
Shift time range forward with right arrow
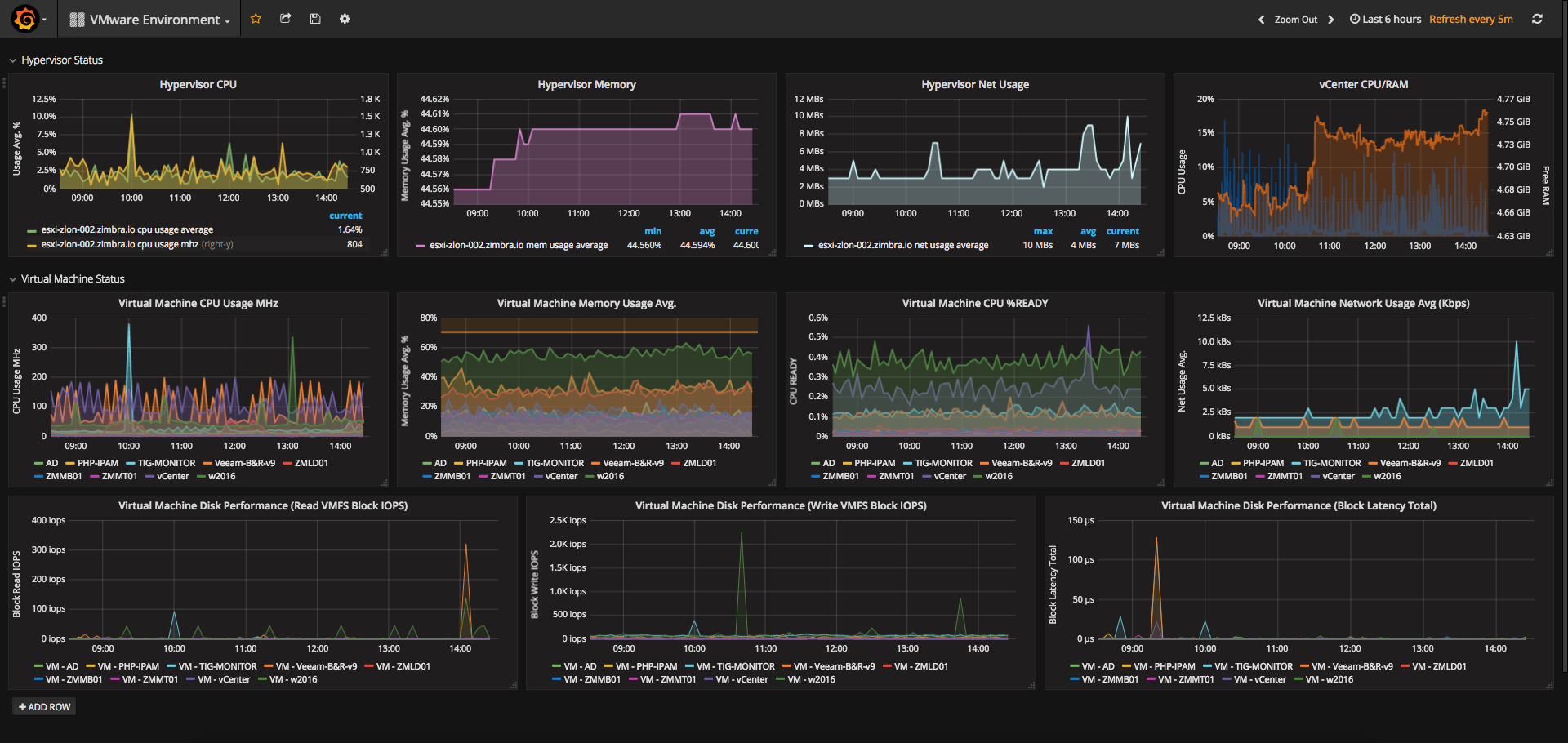point(1331,20)
